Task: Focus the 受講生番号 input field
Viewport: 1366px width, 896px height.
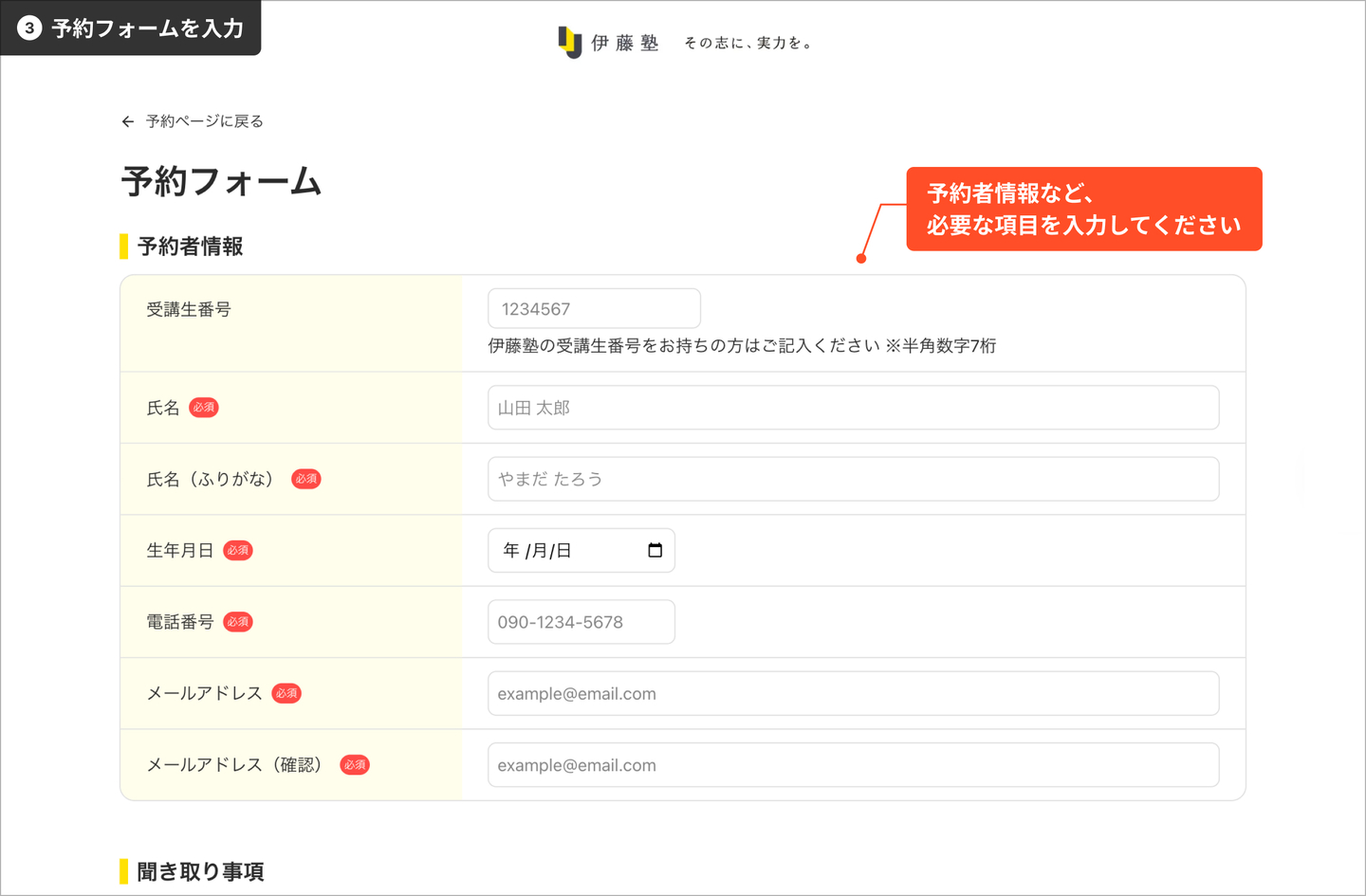Action: pyautogui.click(x=594, y=309)
